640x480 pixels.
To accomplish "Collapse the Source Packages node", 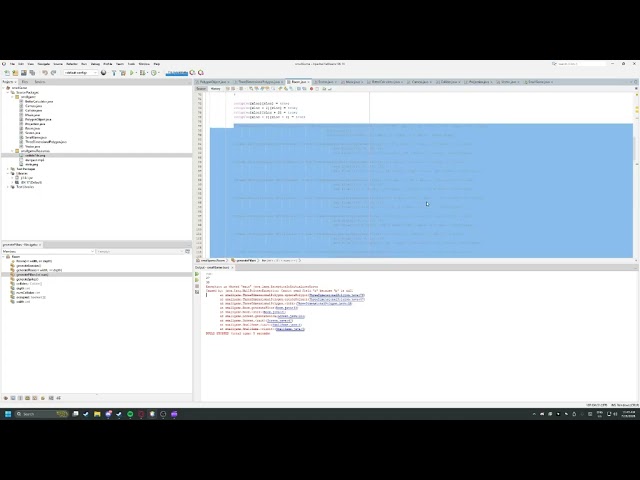I will [x=8, y=92].
